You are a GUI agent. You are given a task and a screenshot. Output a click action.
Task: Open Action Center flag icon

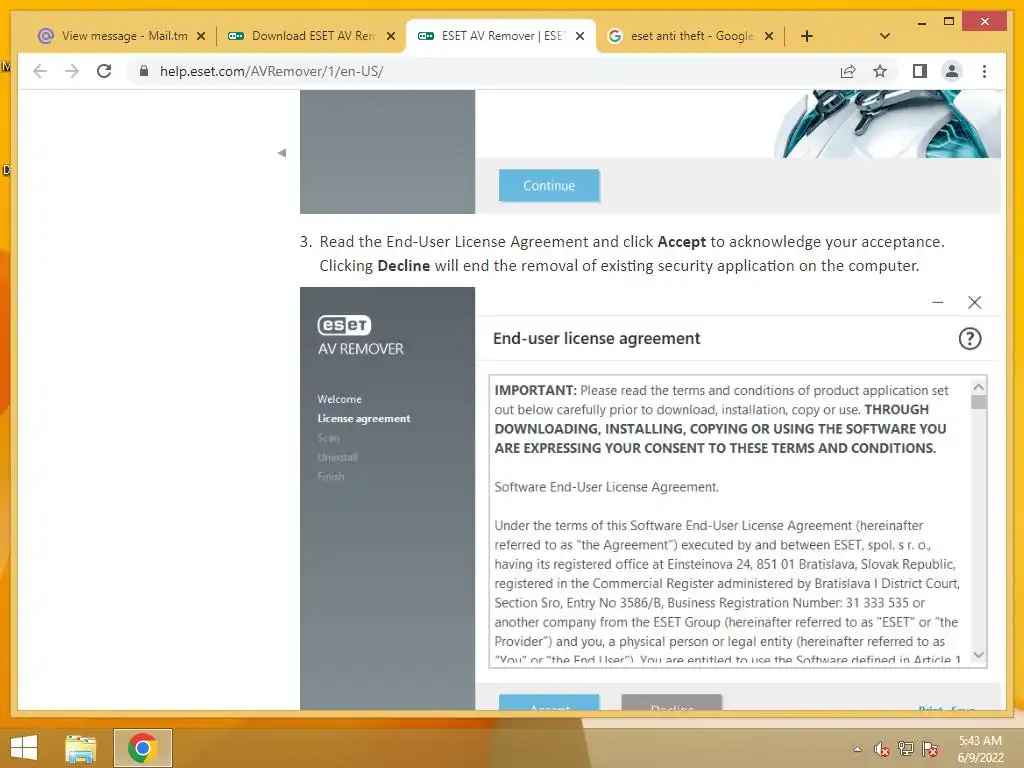click(930, 749)
